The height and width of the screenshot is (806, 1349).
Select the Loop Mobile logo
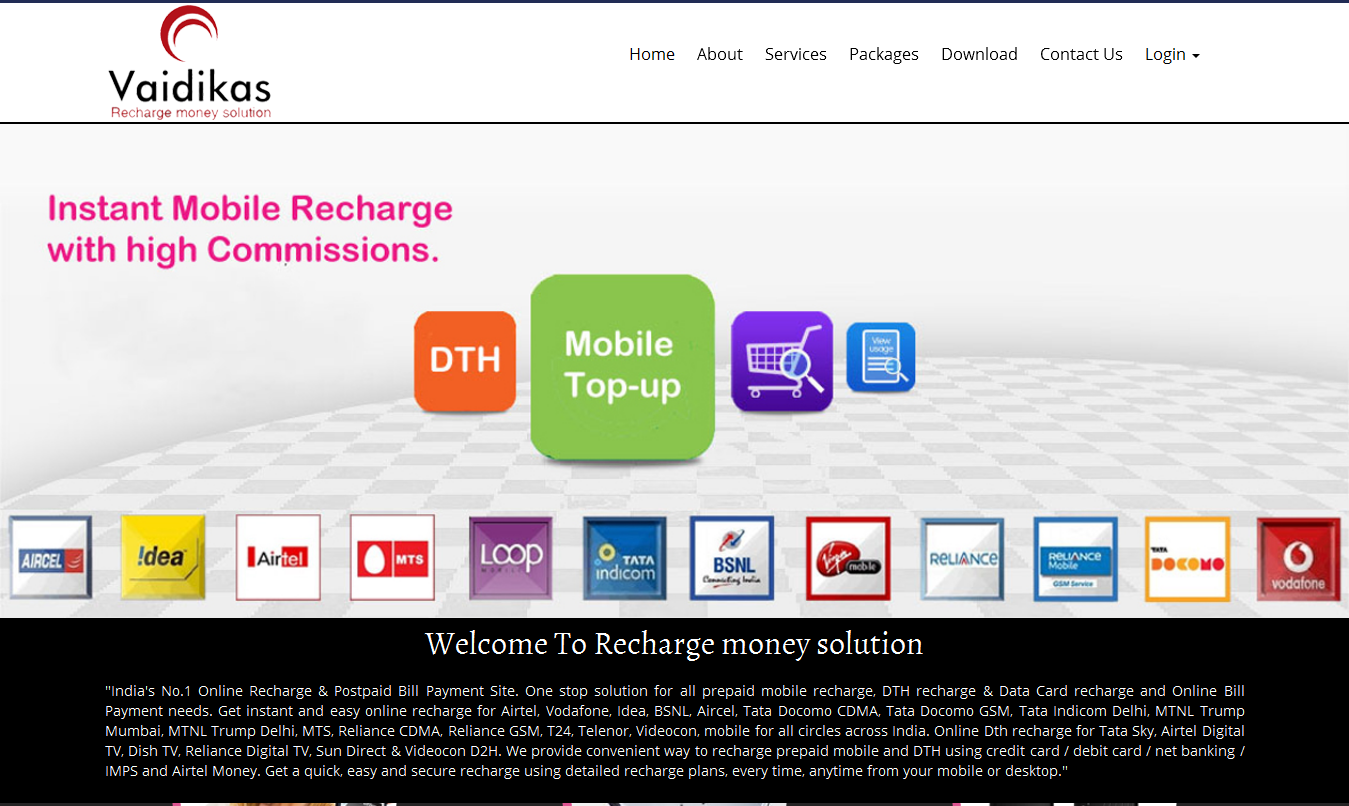coord(511,558)
